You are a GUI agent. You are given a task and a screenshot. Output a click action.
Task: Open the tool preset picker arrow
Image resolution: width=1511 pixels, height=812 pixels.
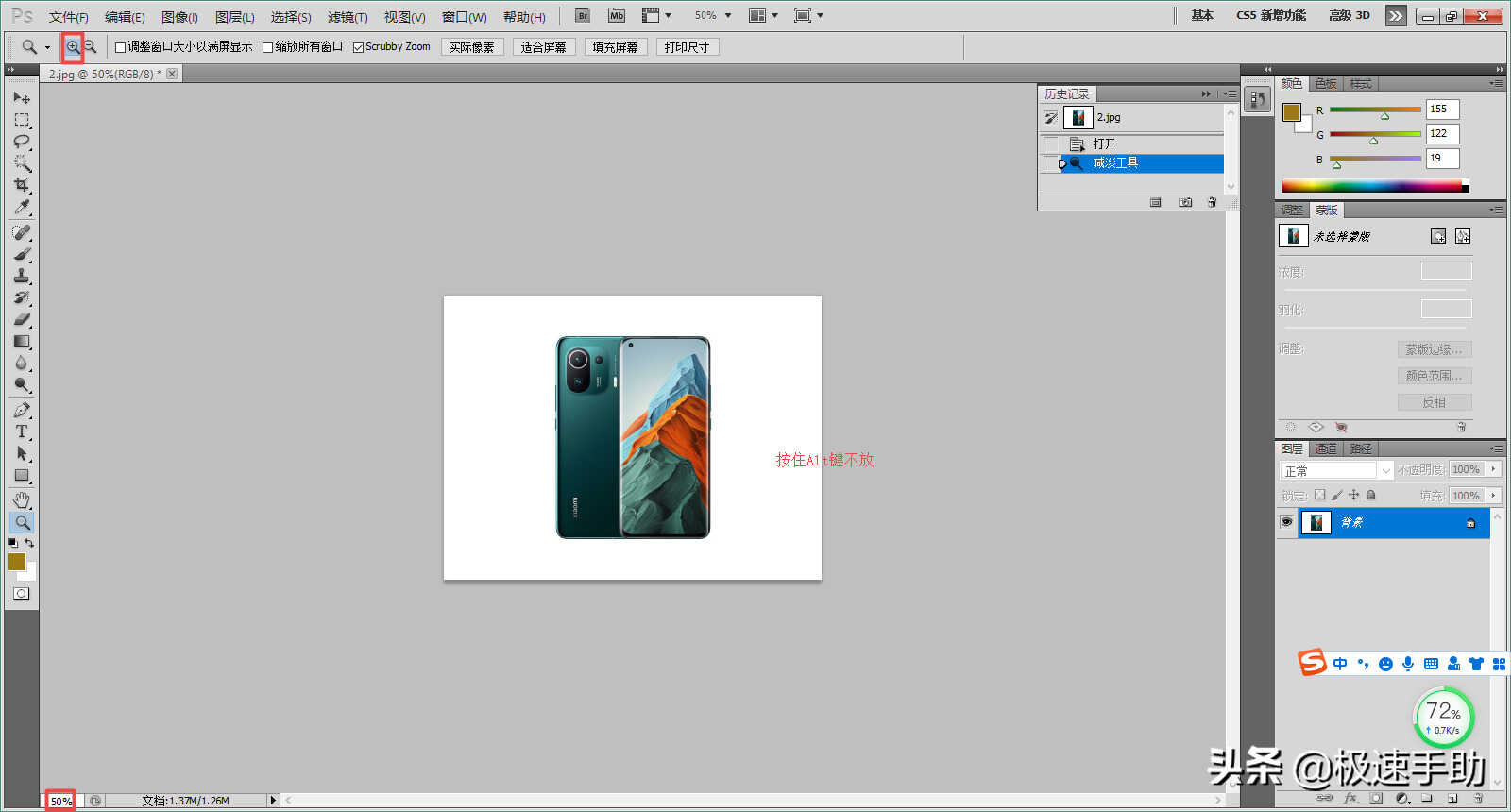click(47, 47)
